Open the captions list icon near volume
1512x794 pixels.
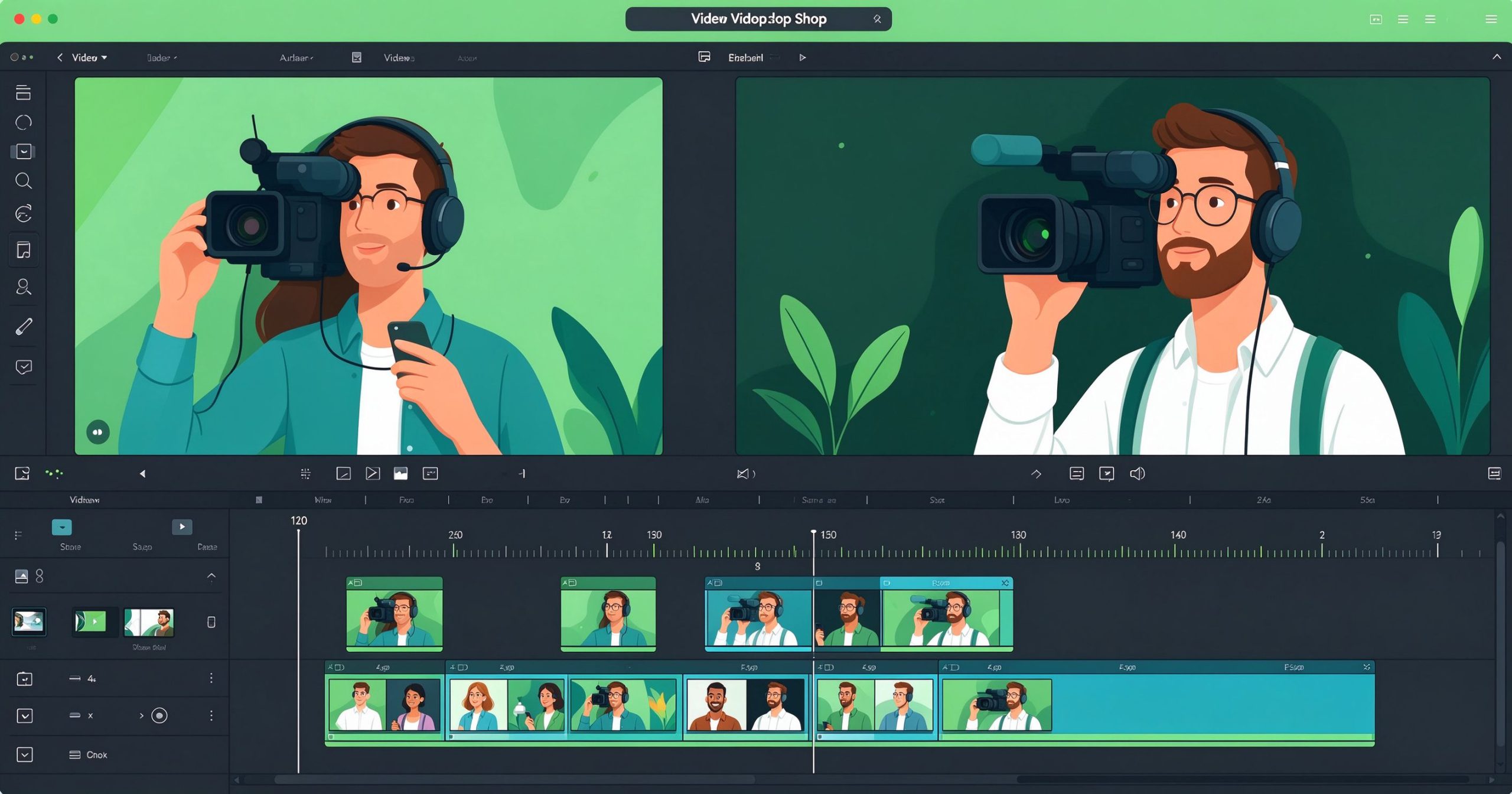[1077, 473]
